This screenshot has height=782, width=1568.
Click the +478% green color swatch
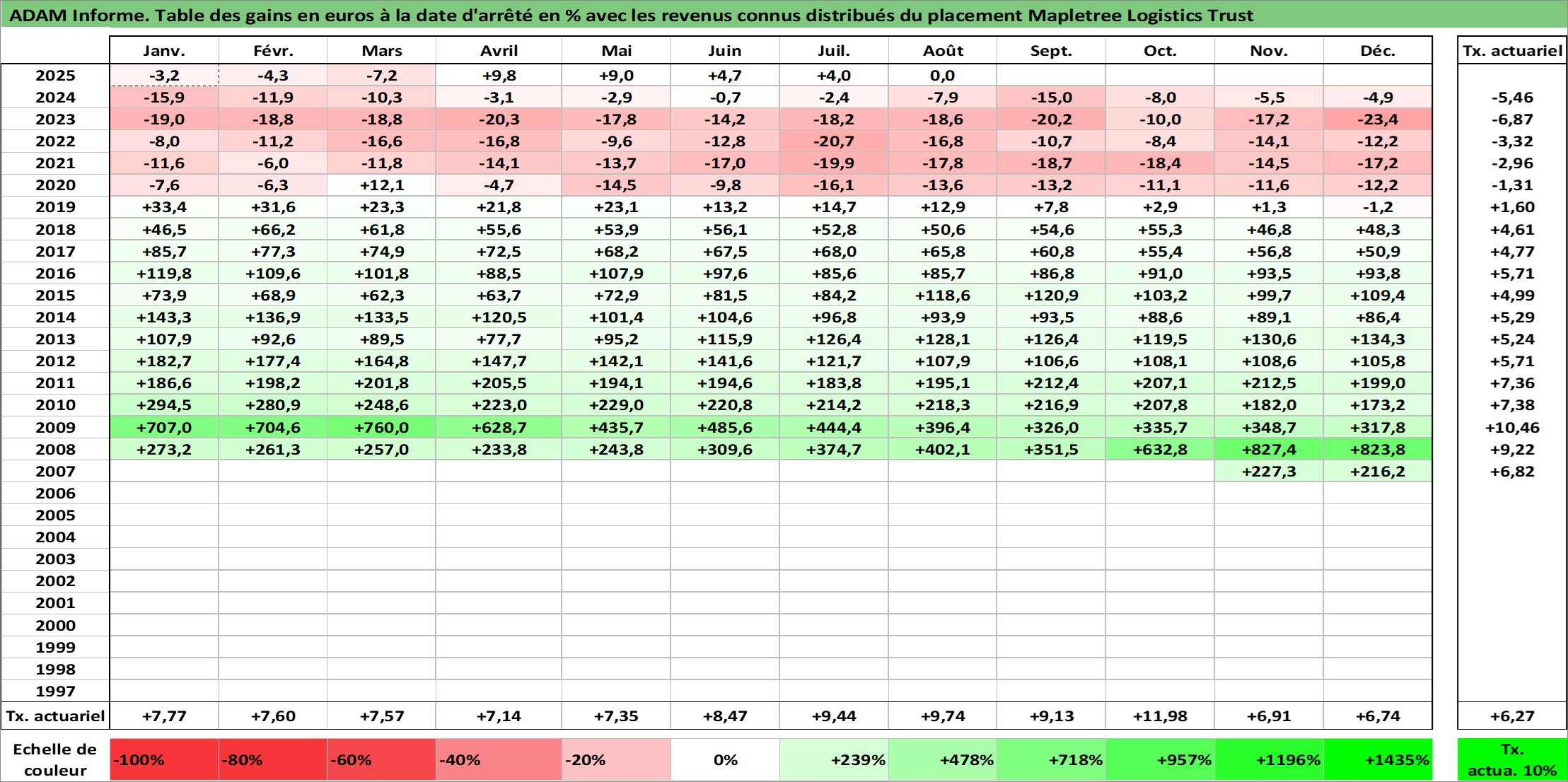pos(943,759)
